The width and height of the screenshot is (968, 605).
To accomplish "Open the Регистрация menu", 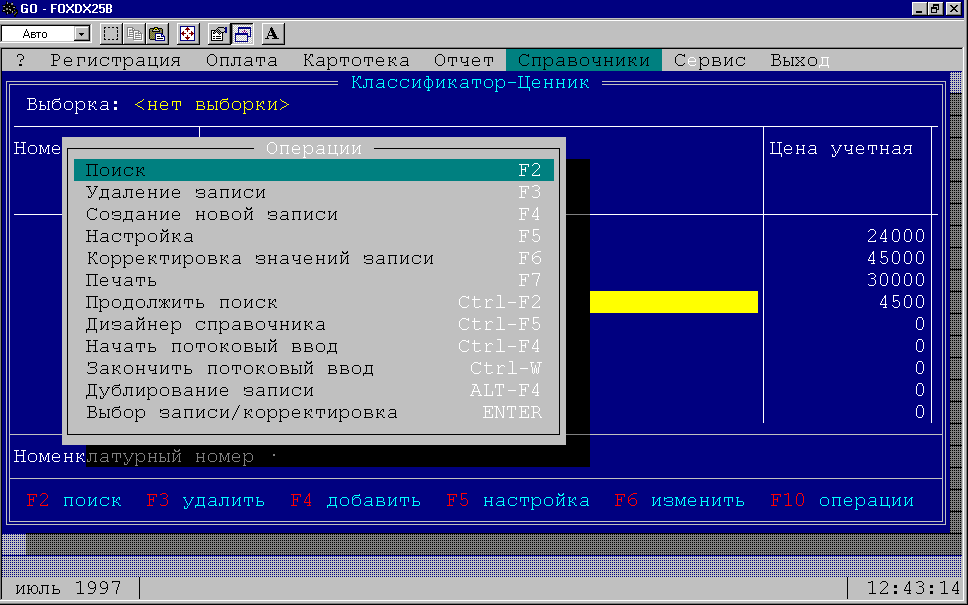I will click(115, 60).
